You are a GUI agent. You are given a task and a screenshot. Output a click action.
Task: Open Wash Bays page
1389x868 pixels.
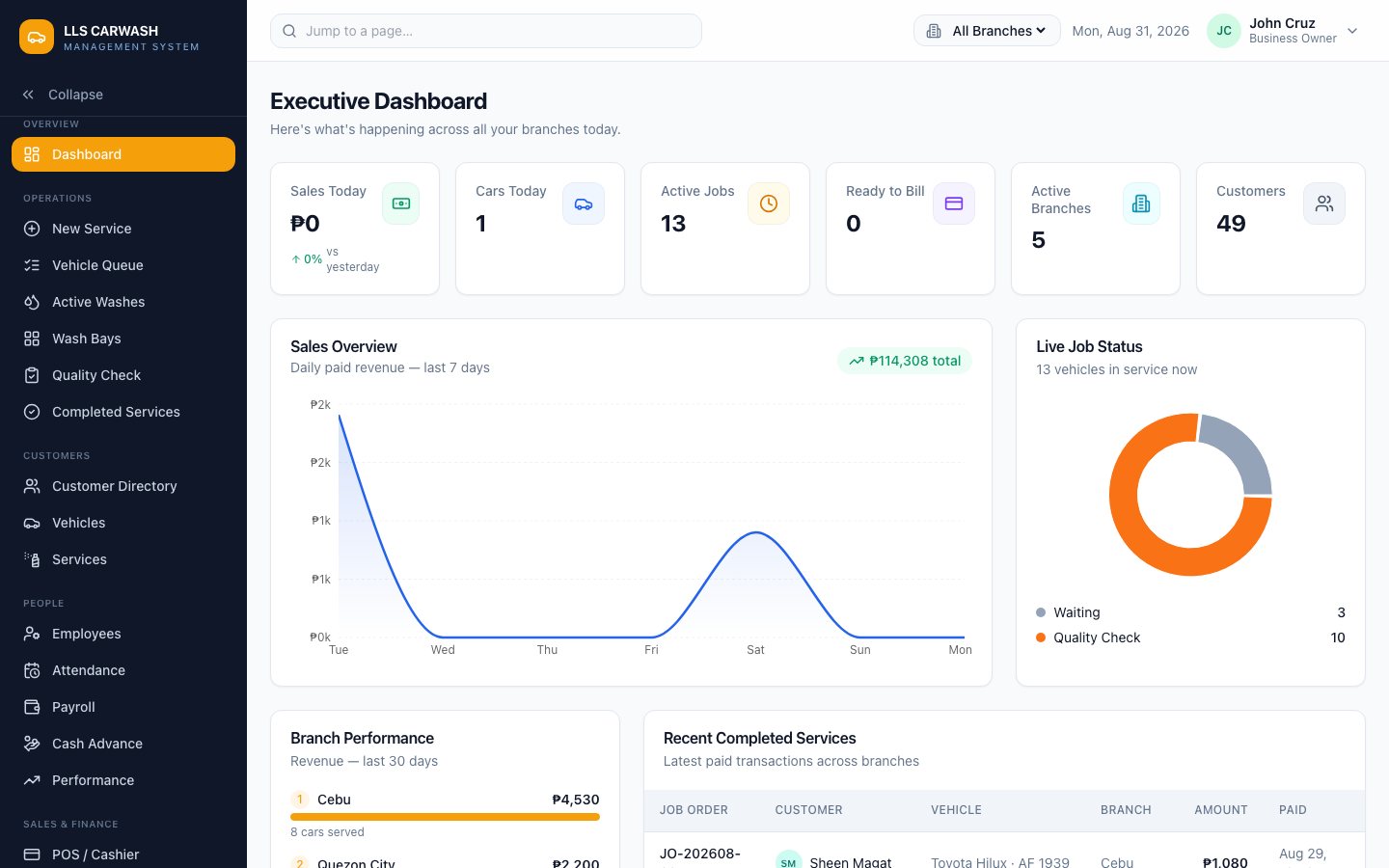point(123,339)
